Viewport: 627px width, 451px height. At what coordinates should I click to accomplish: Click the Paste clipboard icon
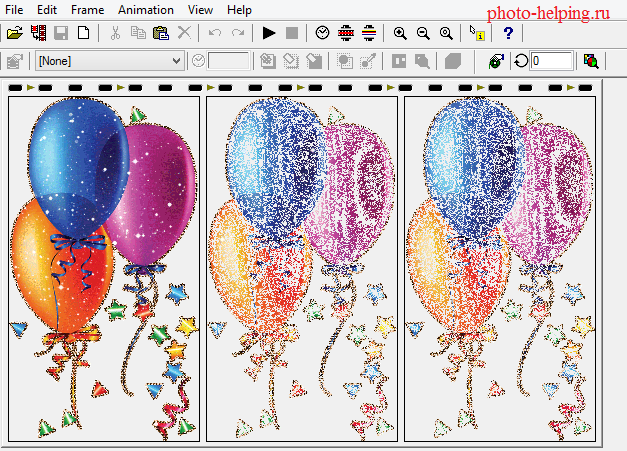pos(161,33)
